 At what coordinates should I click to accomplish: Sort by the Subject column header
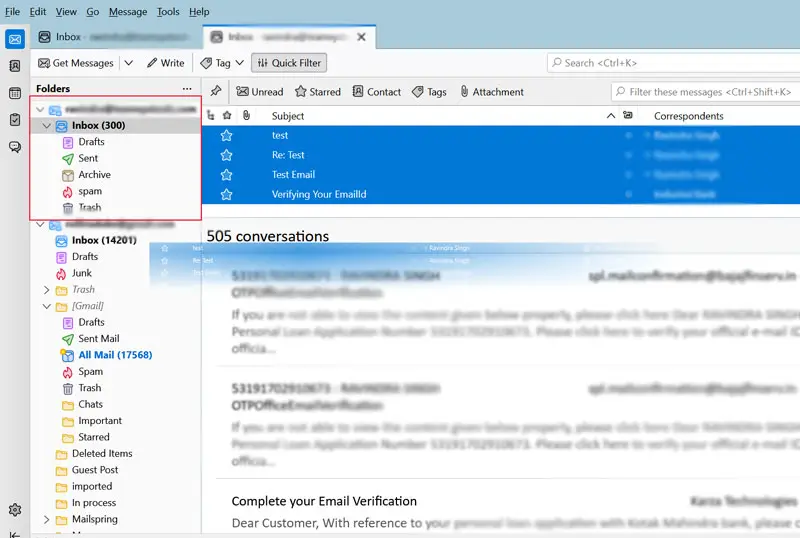[288, 116]
